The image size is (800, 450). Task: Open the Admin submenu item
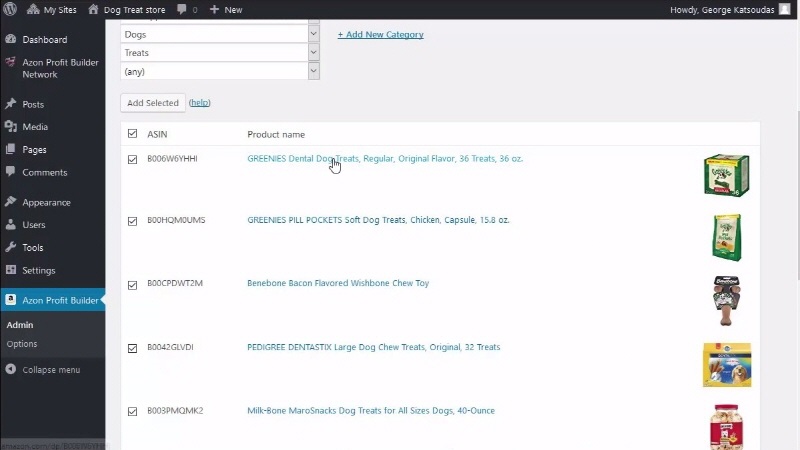pos(20,325)
